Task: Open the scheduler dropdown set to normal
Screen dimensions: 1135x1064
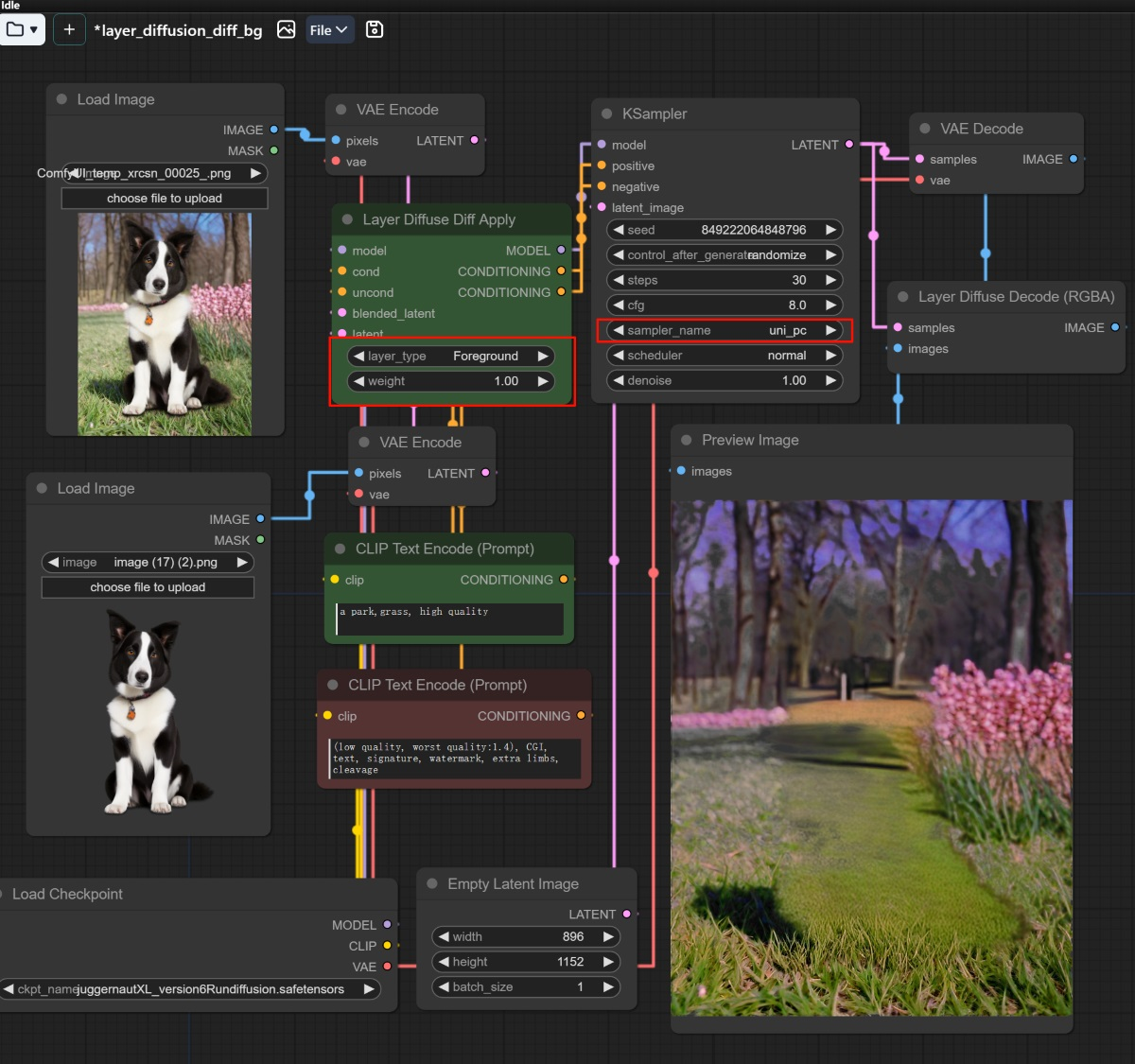Action: (724, 356)
